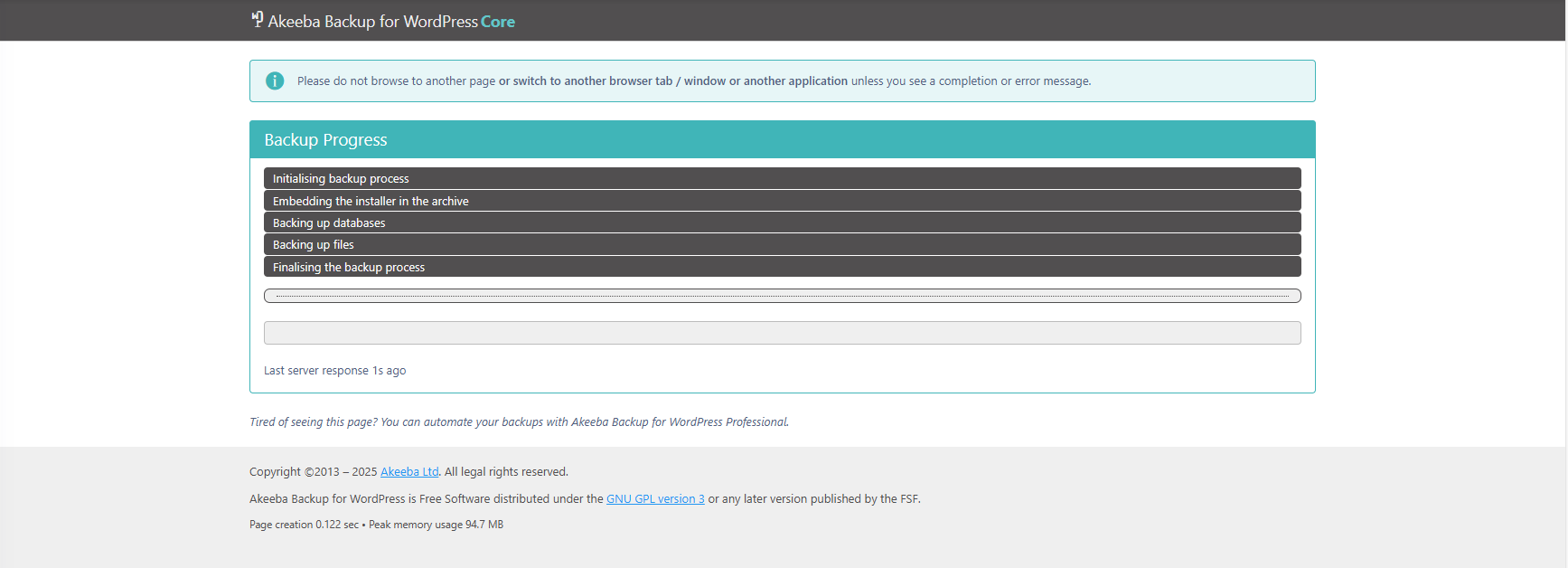Click the empty gray status box
The image size is (1568, 568).
tap(782, 333)
